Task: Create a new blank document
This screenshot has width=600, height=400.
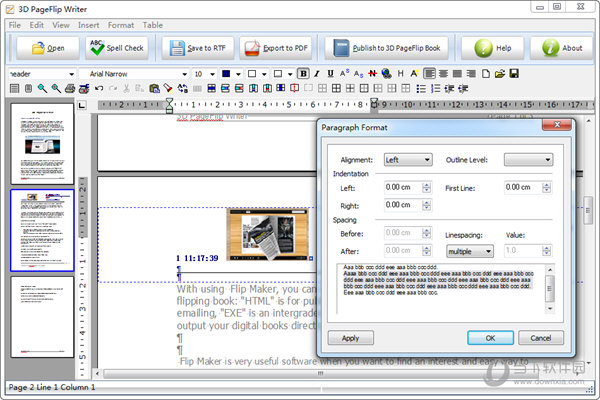Action: [486, 73]
